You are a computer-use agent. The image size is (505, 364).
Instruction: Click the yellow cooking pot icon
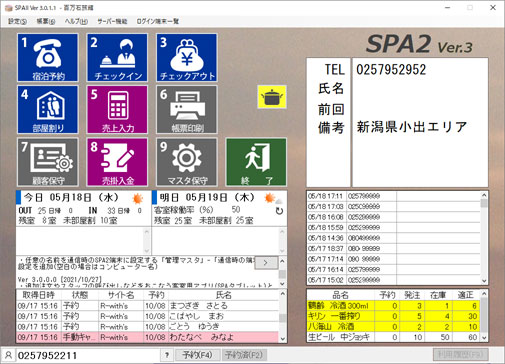pos(272,97)
